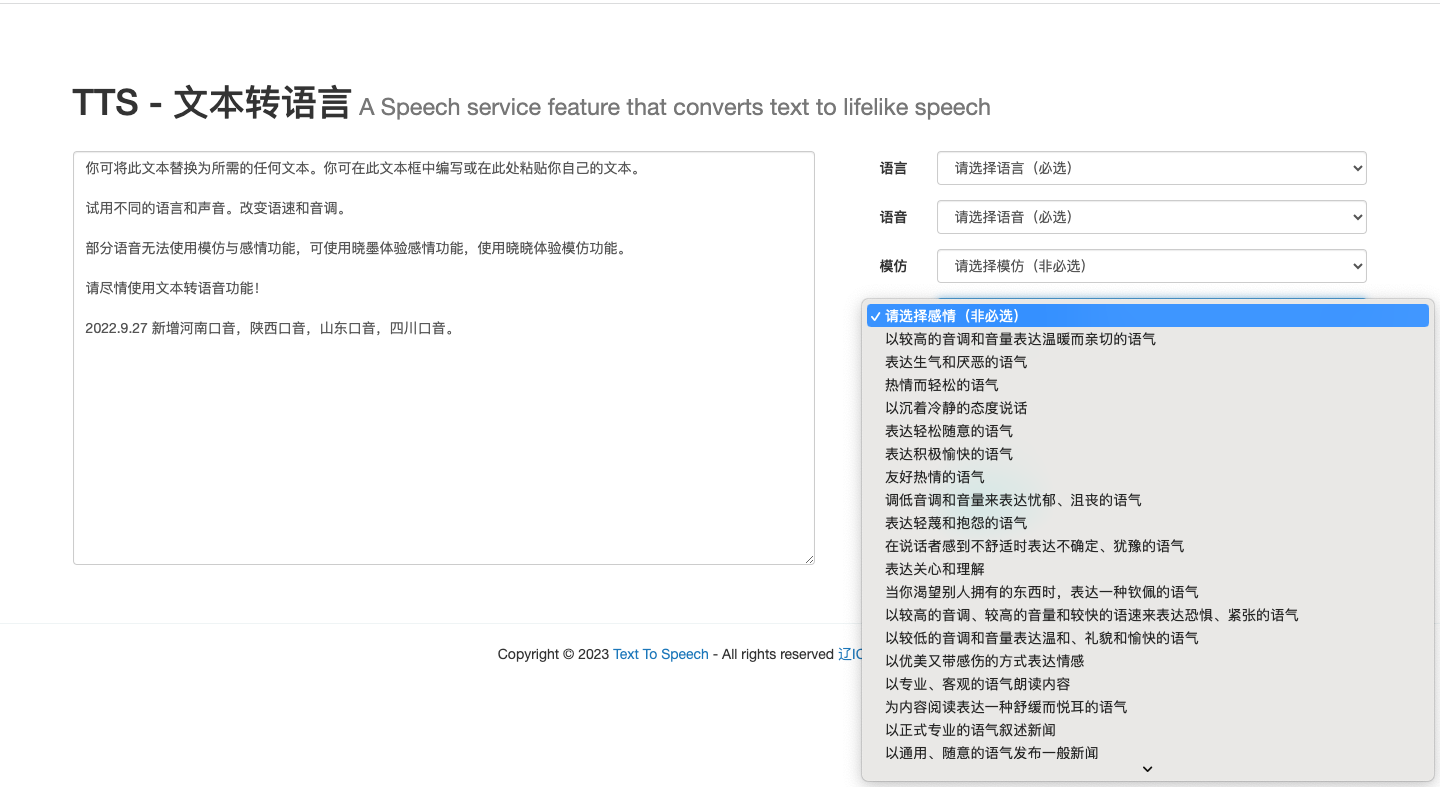Choose 以通用、随意的语气发布一般新闻 option

pyautogui.click(x=991, y=753)
